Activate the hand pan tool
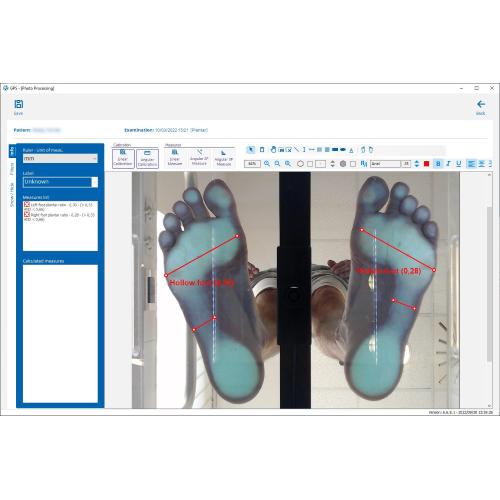The image size is (500, 500). (273, 150)
